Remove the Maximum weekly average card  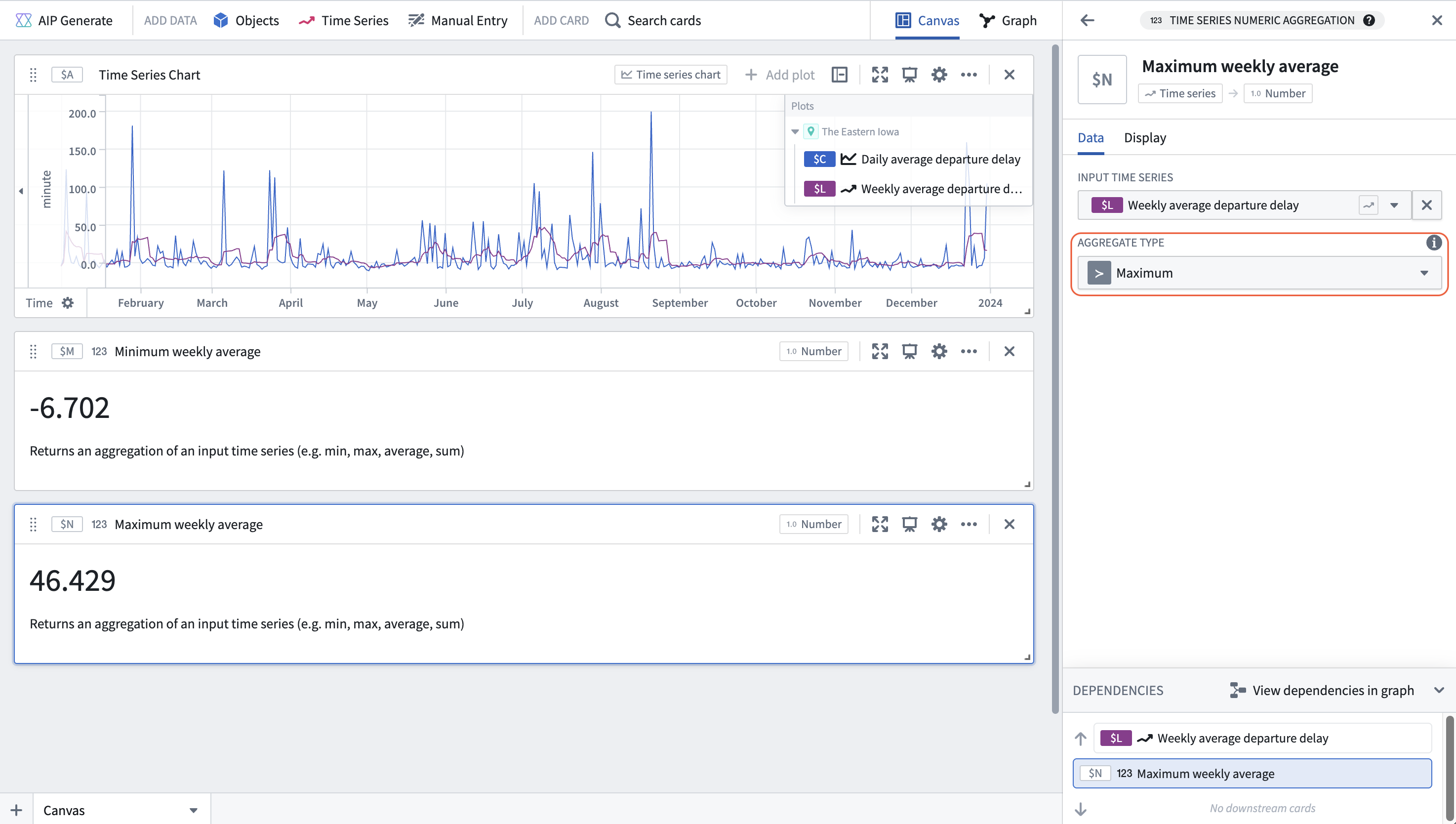point(1009,525)
